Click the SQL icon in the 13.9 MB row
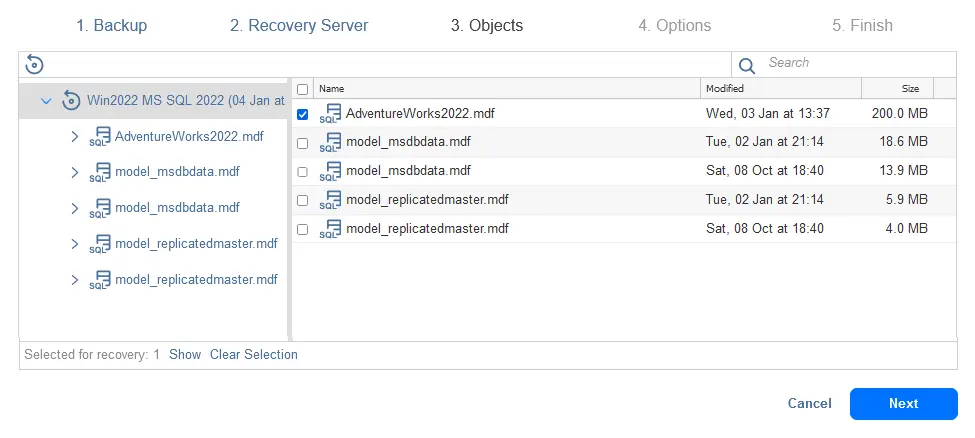Screen dimensions: 975x438 [330, 171]
